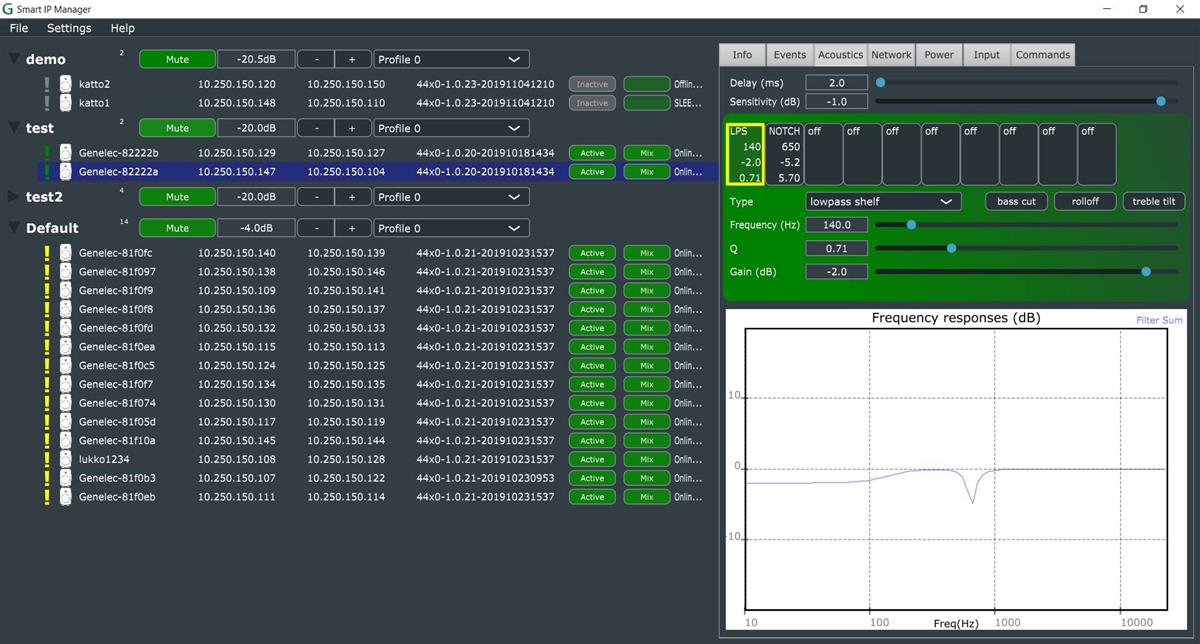The width and height of the screenshot is (1200, 644).
Task: Toggle the Inactive button for katto2
Action: click(x=592, y=85)
